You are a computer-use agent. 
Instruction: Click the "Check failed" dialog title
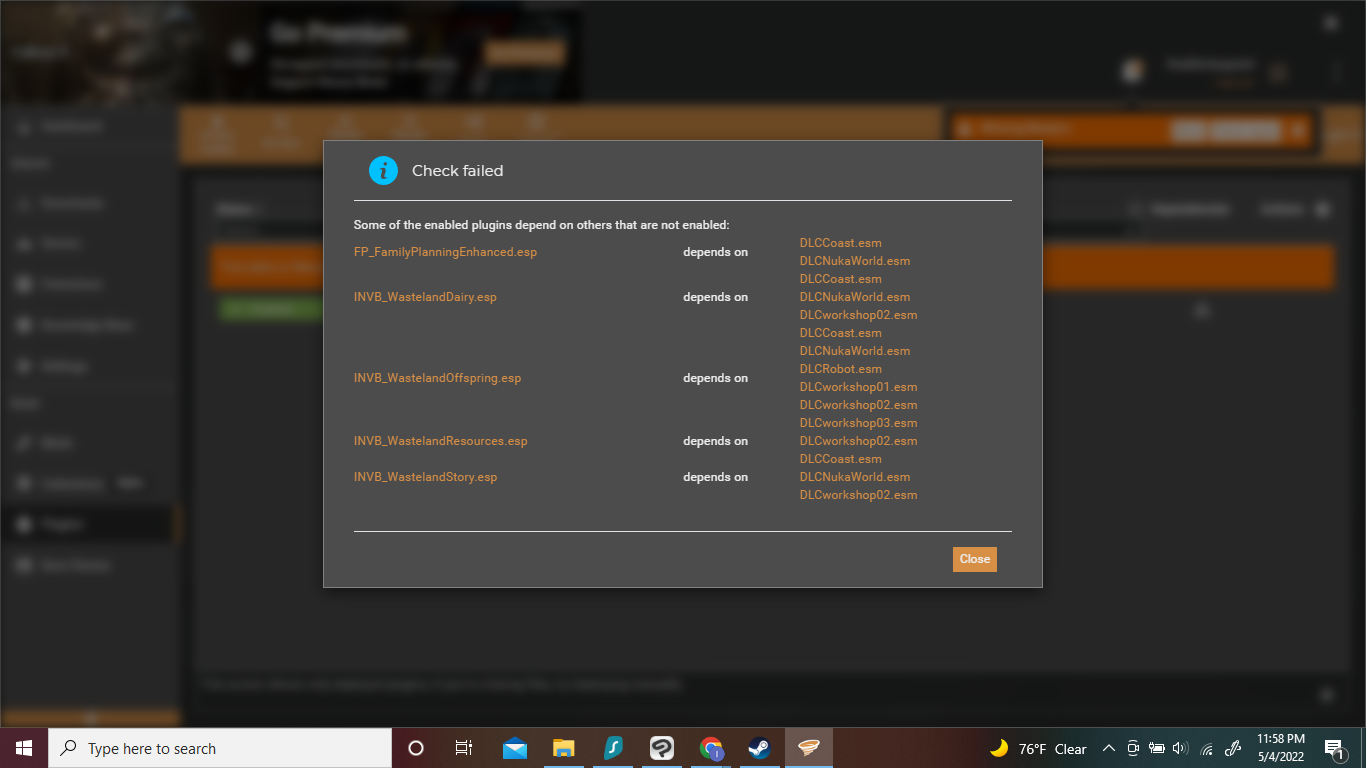(457, 171)
